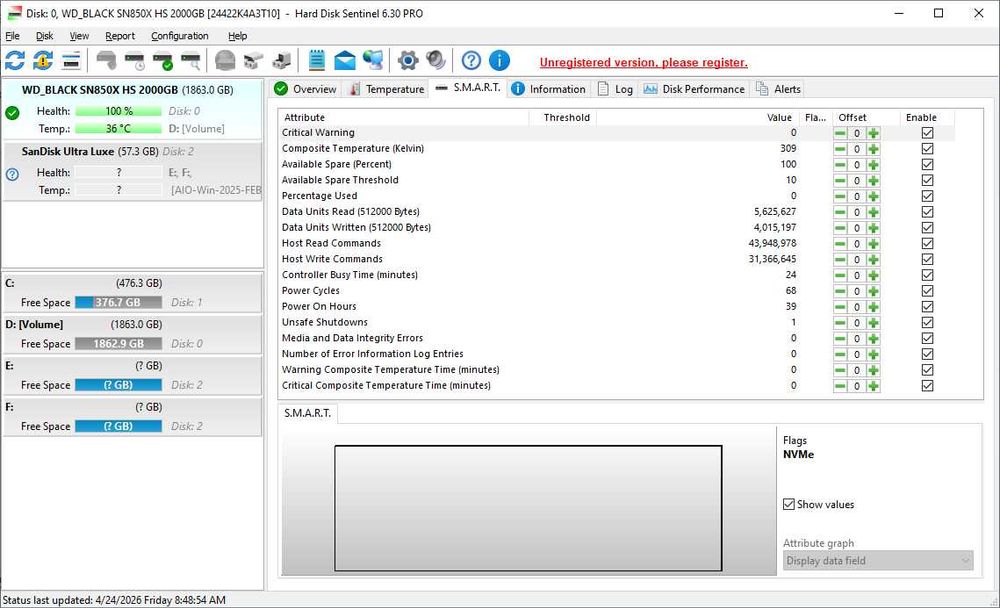Screen dimensions: 1000x608
Task: Click the refresh icon with warning sign
Action: (43, 61)
